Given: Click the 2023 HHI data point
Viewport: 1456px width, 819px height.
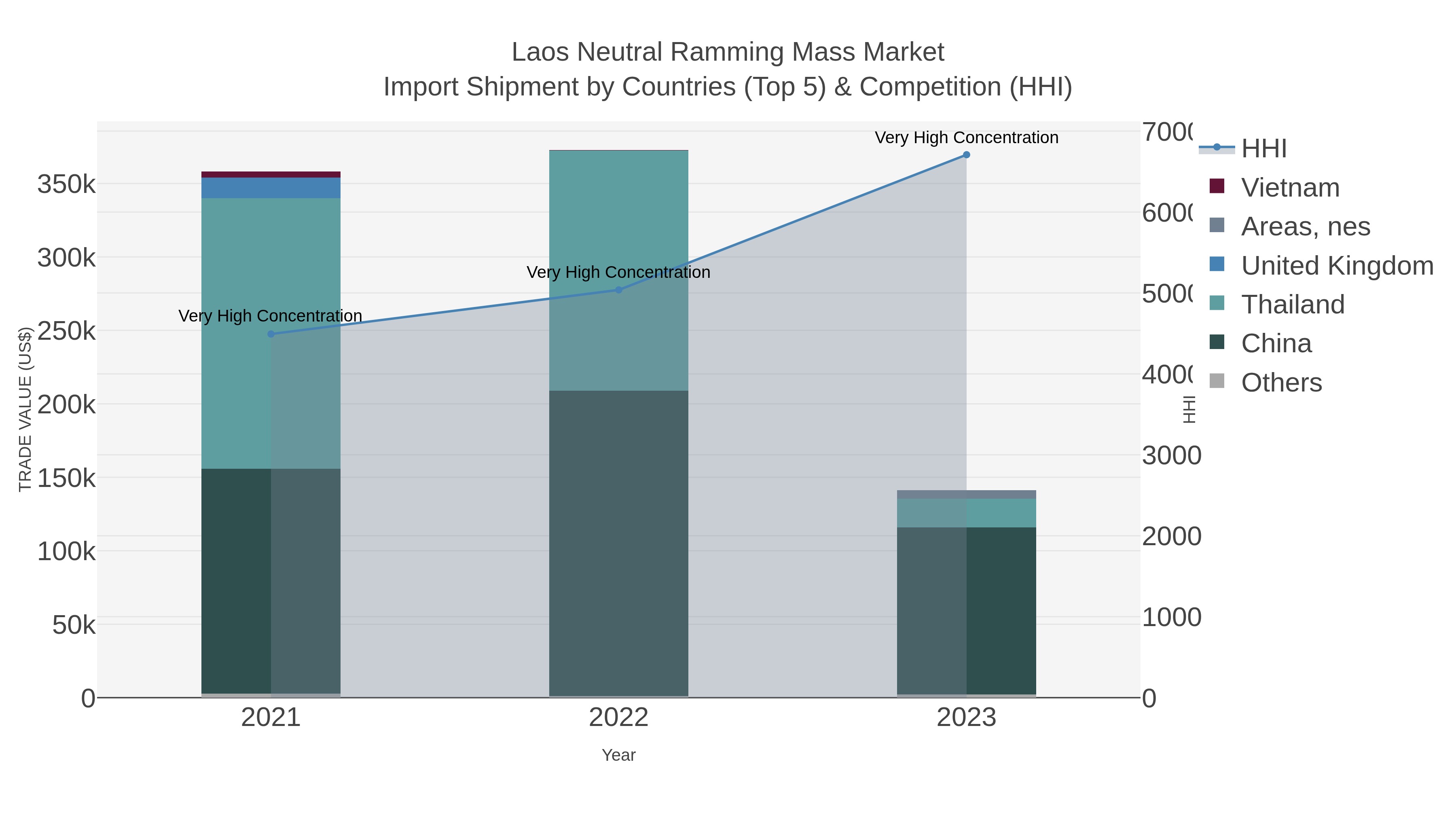Looking at the screenshot, I should [967, 155].
